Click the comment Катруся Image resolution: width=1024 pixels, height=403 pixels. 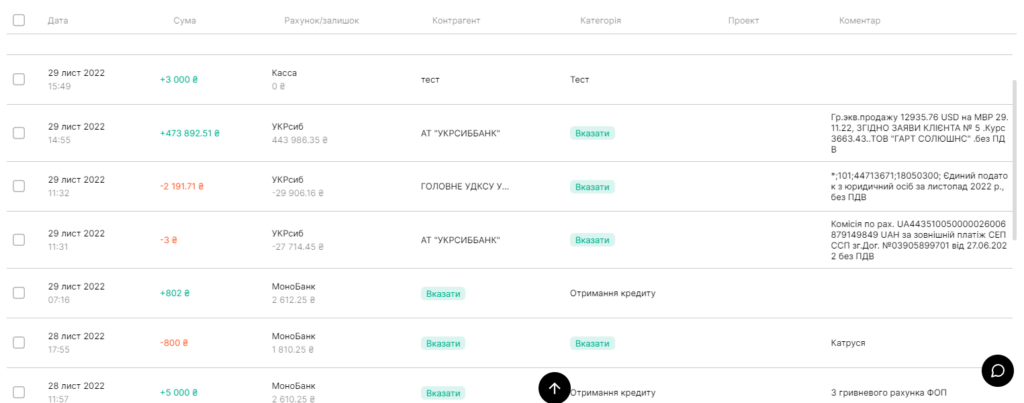click(848, 343)
